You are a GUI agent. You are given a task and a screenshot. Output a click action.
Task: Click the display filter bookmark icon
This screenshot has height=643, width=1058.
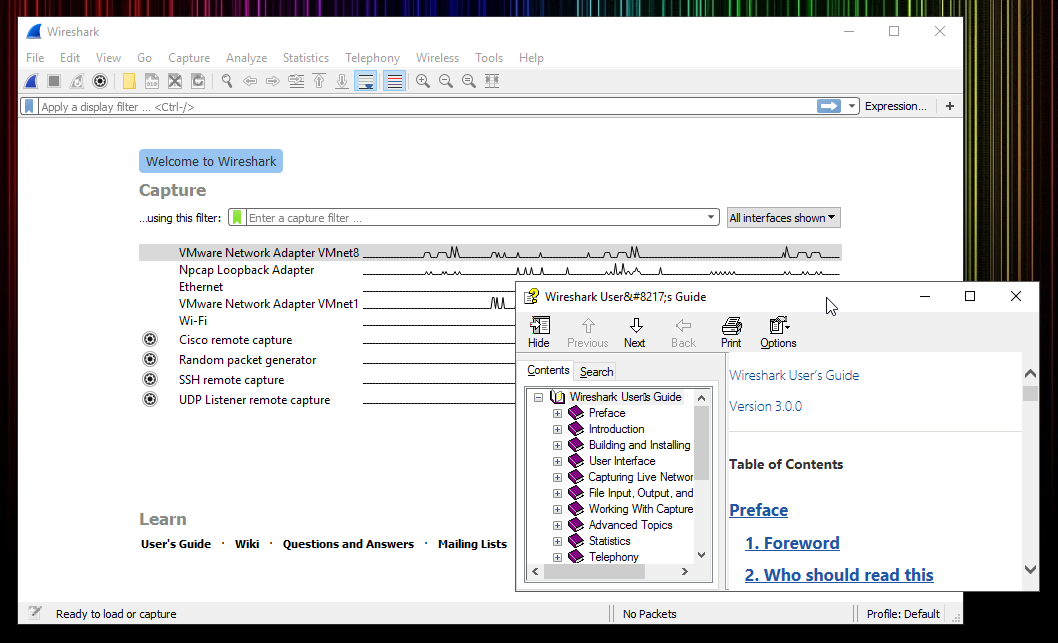29,107
